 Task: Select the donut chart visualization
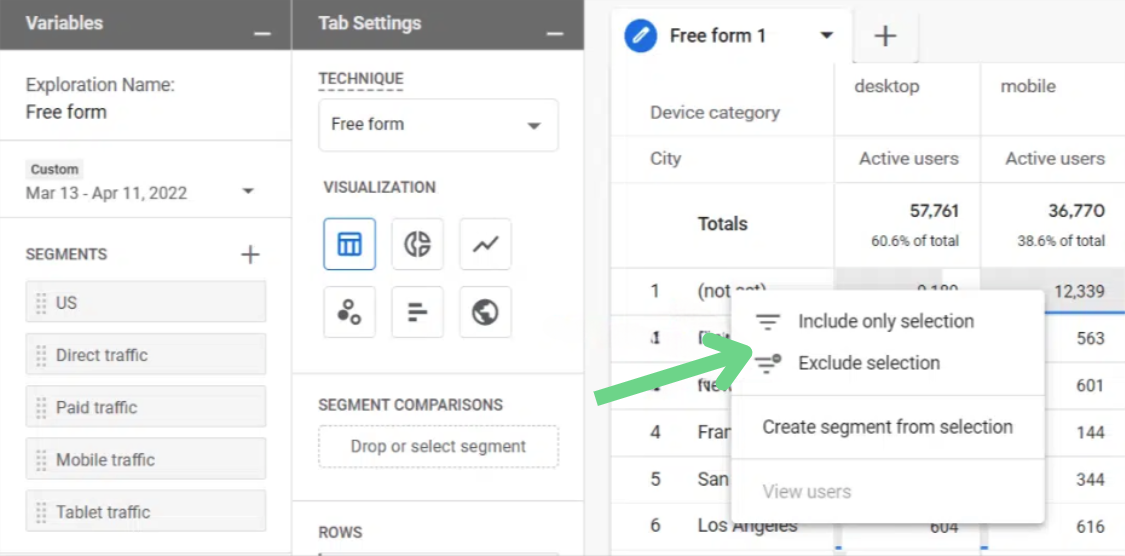pyautogui.click(x=418, y=244)
